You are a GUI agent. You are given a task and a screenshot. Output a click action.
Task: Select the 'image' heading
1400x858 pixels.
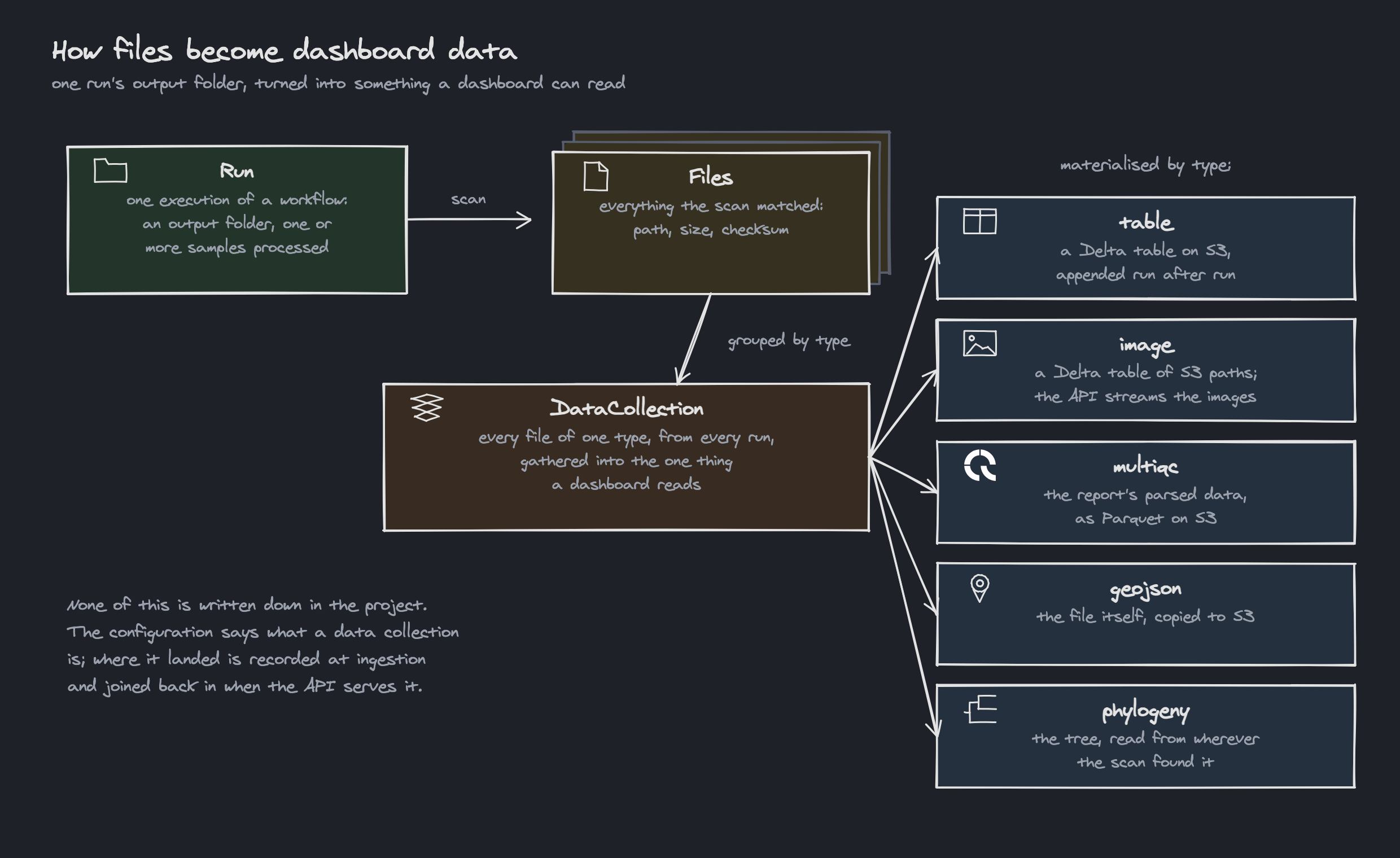(x=1147, y=345)
